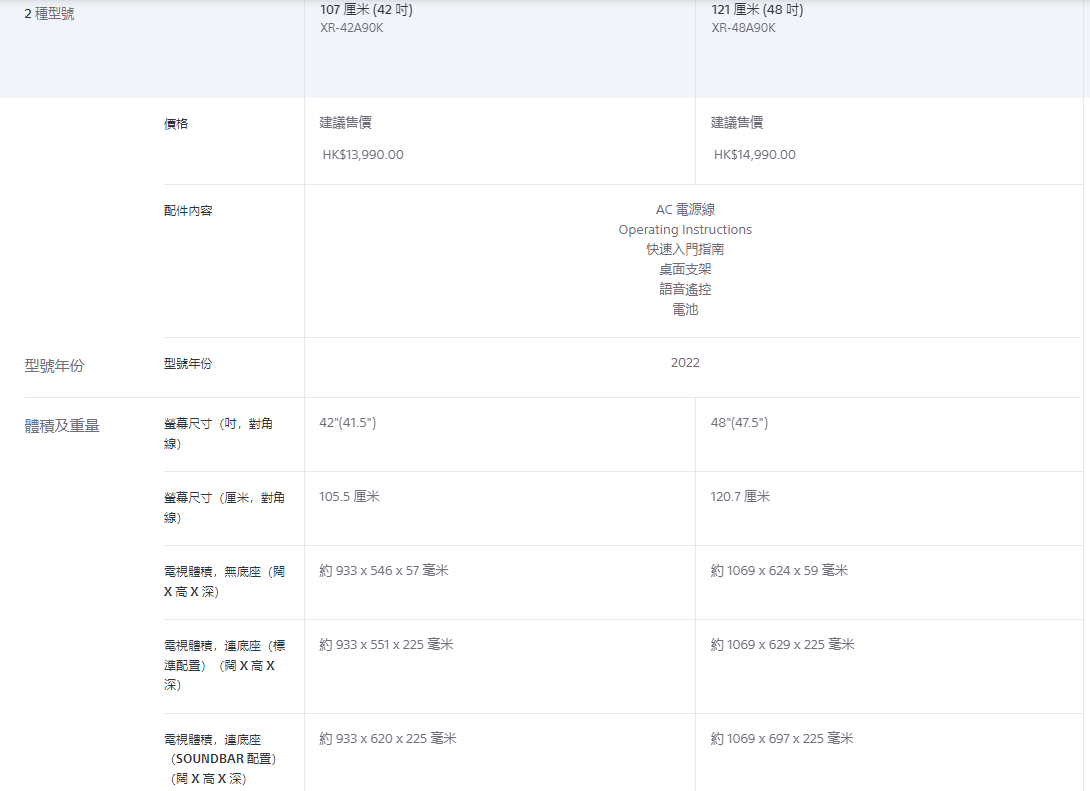Screen dimensions: 1090x791
Task: Click the Operating Instructions entry
Action: click(x=685, y=229)
